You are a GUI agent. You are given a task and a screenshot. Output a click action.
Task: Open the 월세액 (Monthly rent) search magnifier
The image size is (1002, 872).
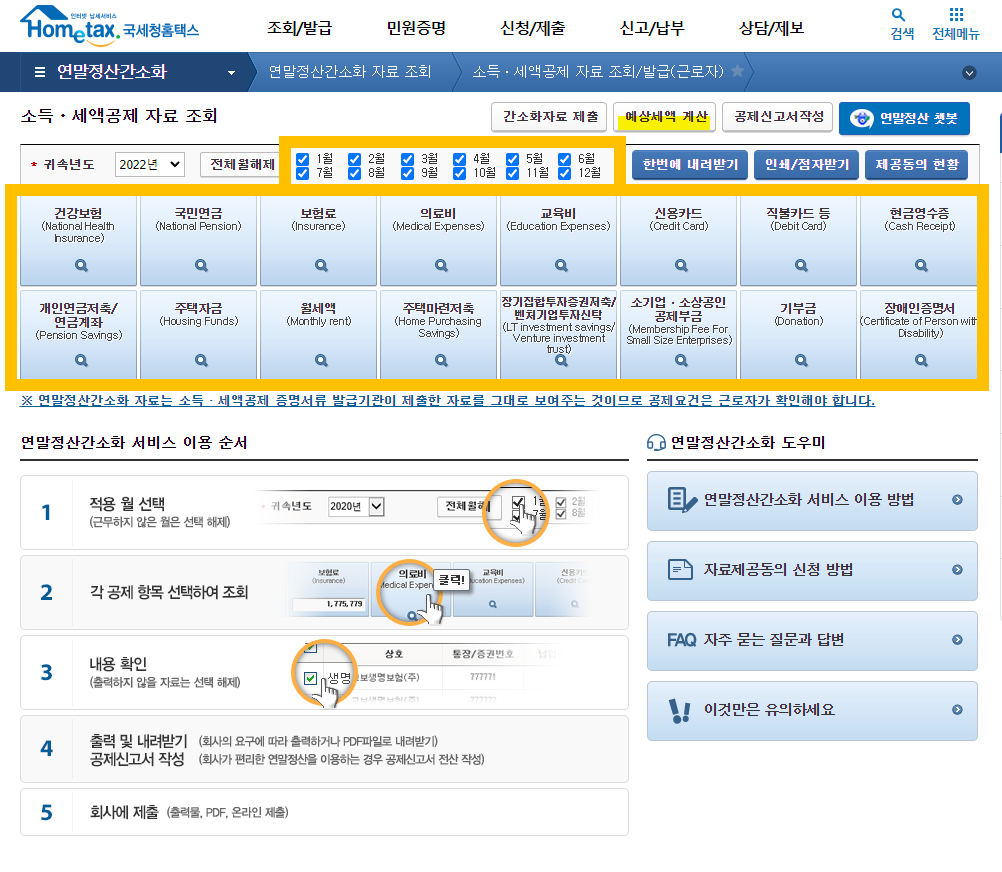point(318,359)
